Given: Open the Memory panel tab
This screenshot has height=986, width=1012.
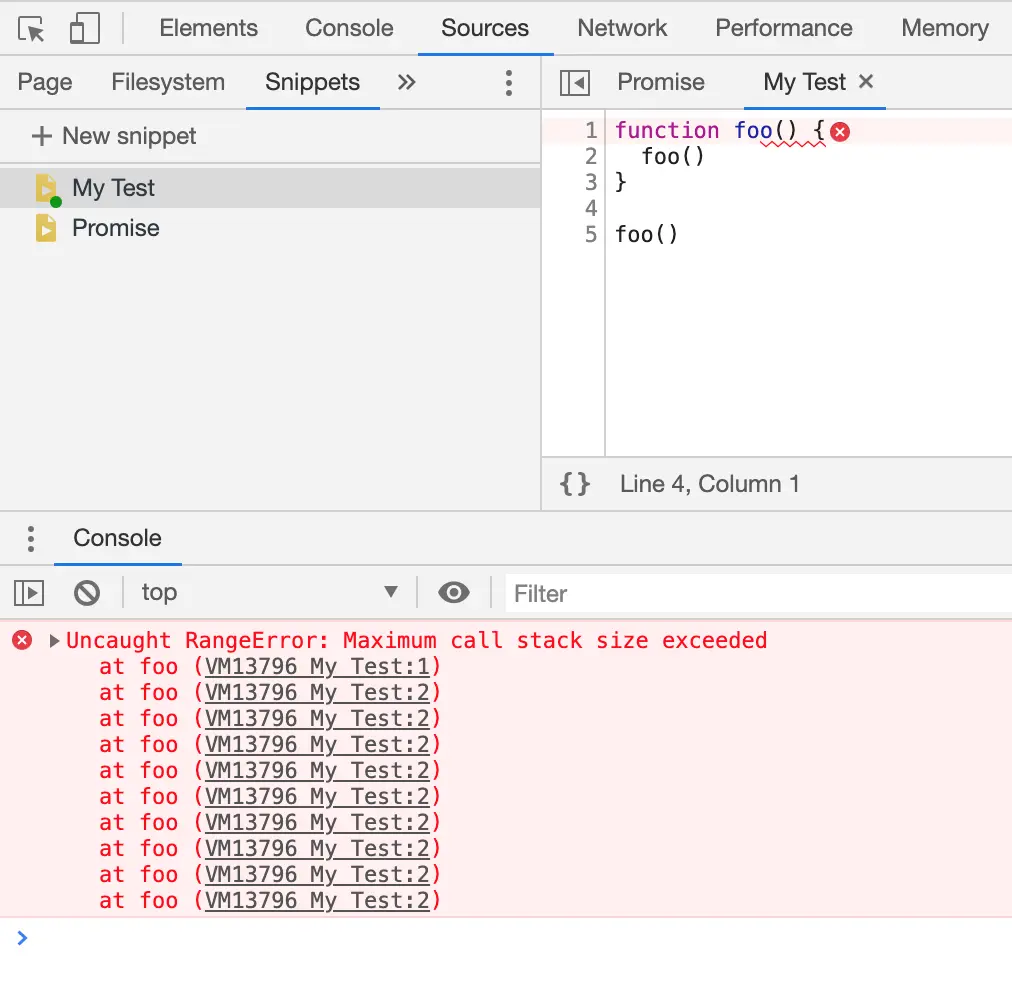Looking at the screenshot, I should 945,28.
